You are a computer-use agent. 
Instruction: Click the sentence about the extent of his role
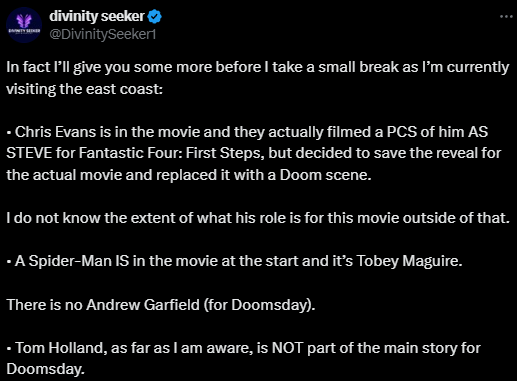pyautogui.click(x=258, y=218)
